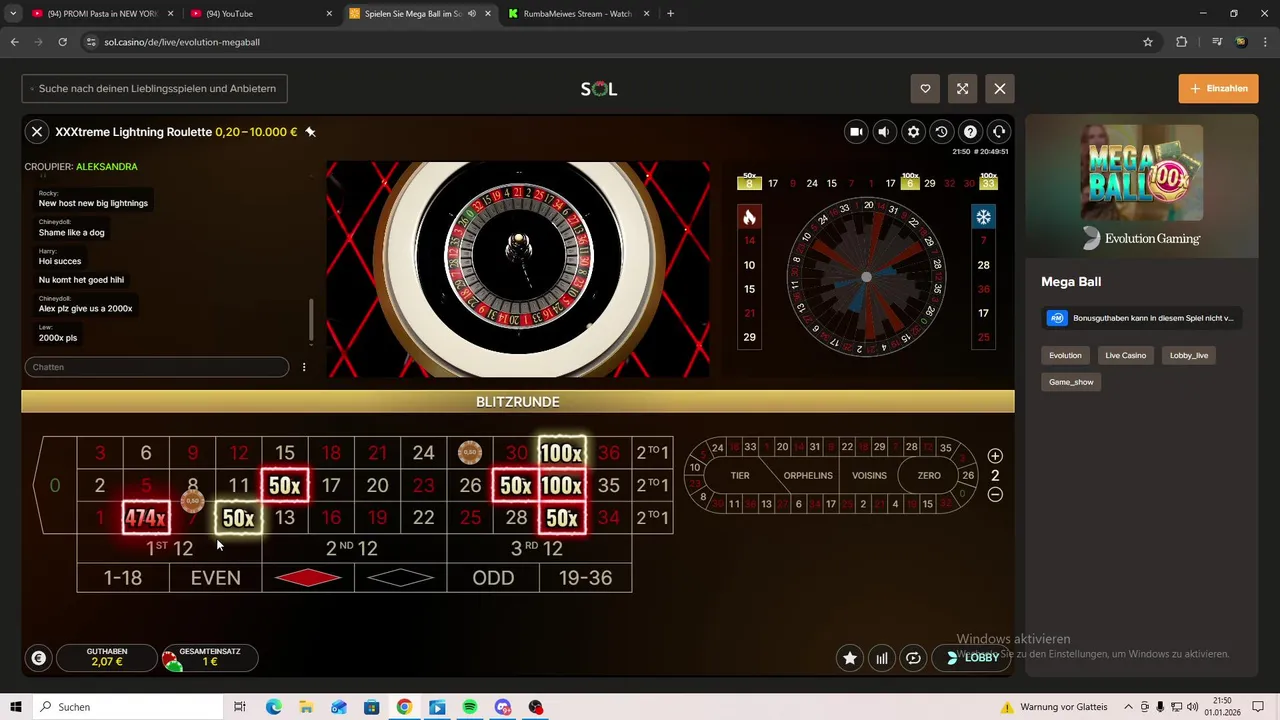Bet on 1-18 low numbers
The height and width of the screenshot is (720, 1280).
tap(123, 578)
